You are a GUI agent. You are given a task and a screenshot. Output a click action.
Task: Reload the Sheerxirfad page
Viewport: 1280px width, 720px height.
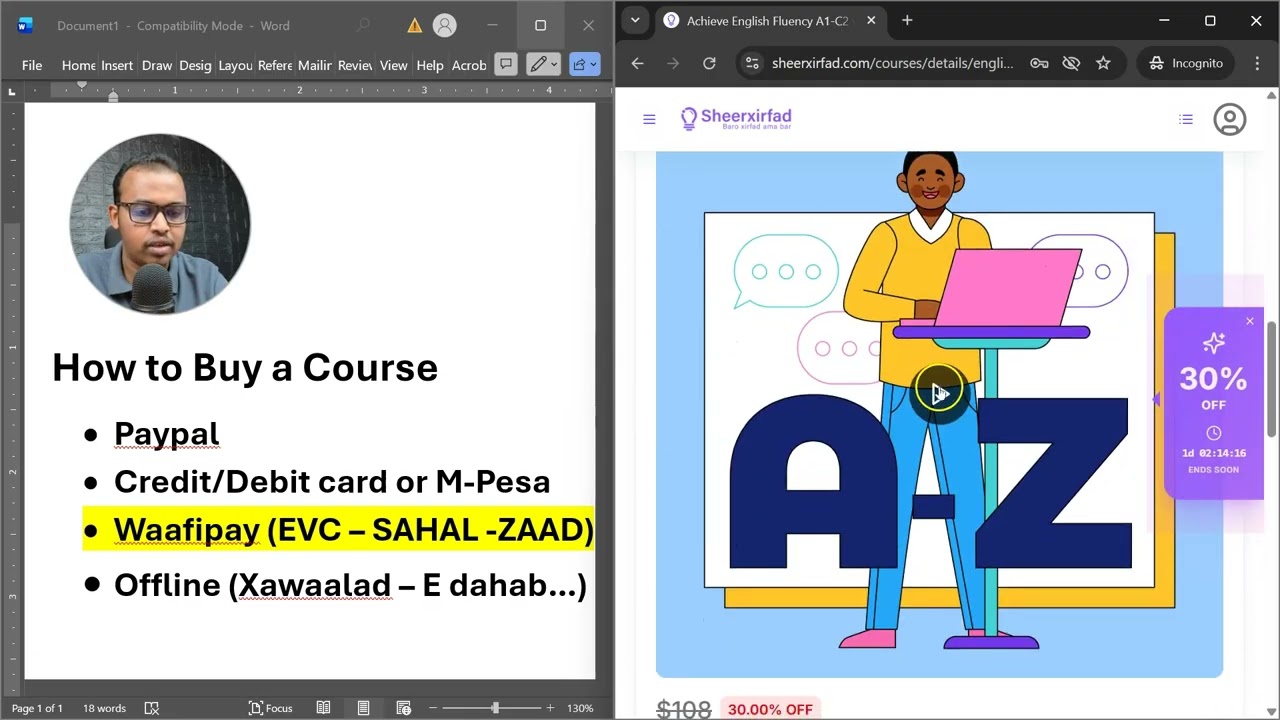coord(709,63)
